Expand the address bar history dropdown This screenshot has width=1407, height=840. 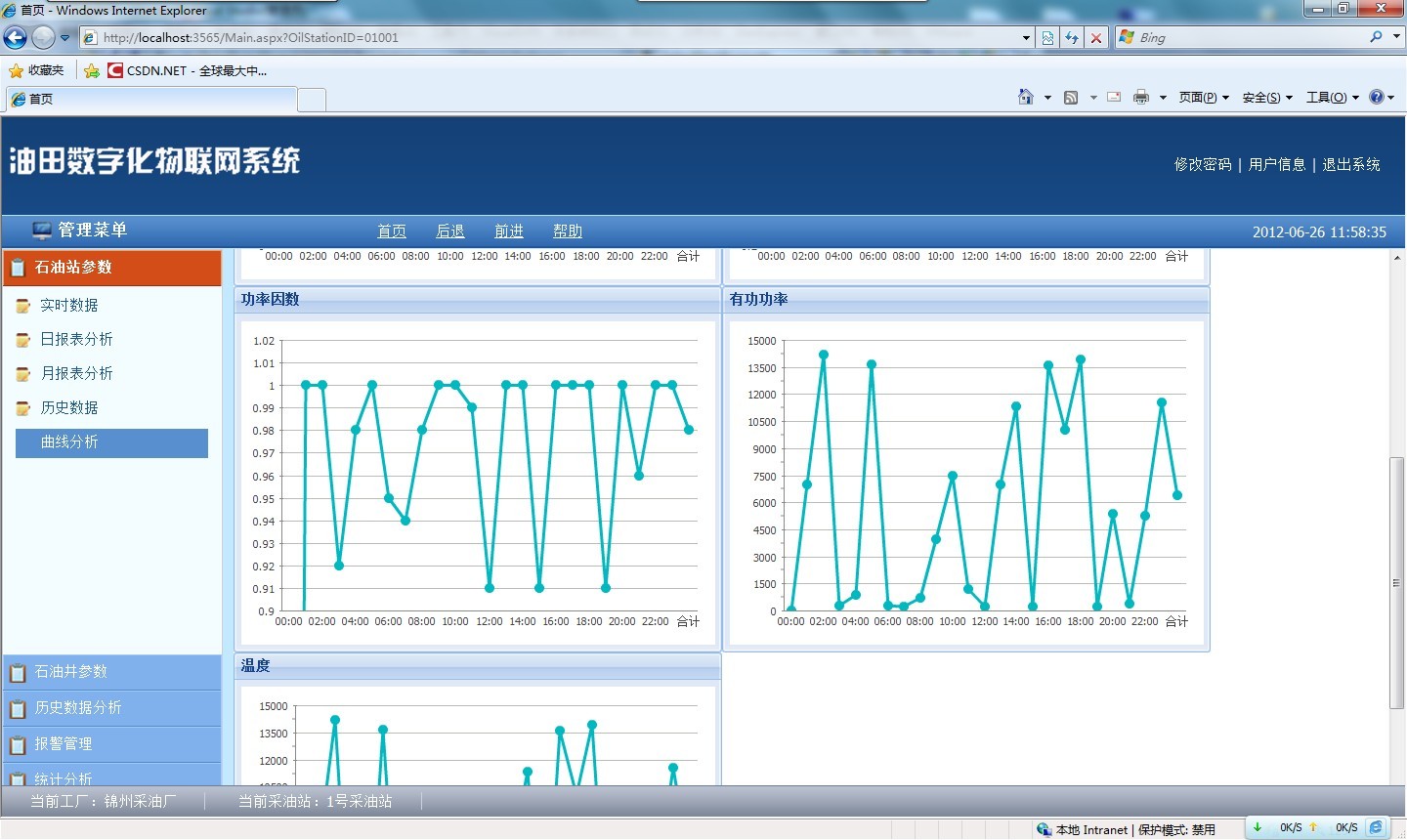[1026, 38]
